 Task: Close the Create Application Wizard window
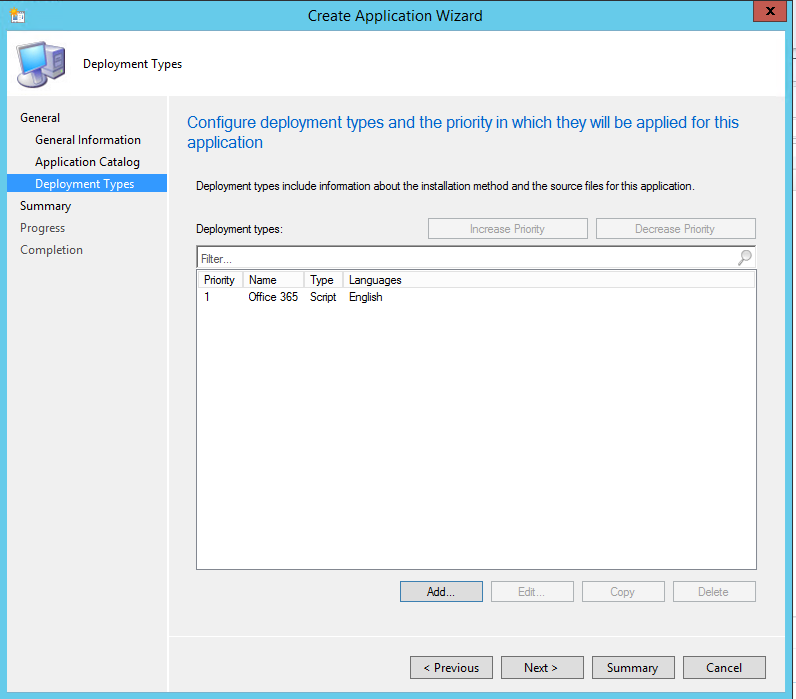pyautogui.click(x=769, y=11)
